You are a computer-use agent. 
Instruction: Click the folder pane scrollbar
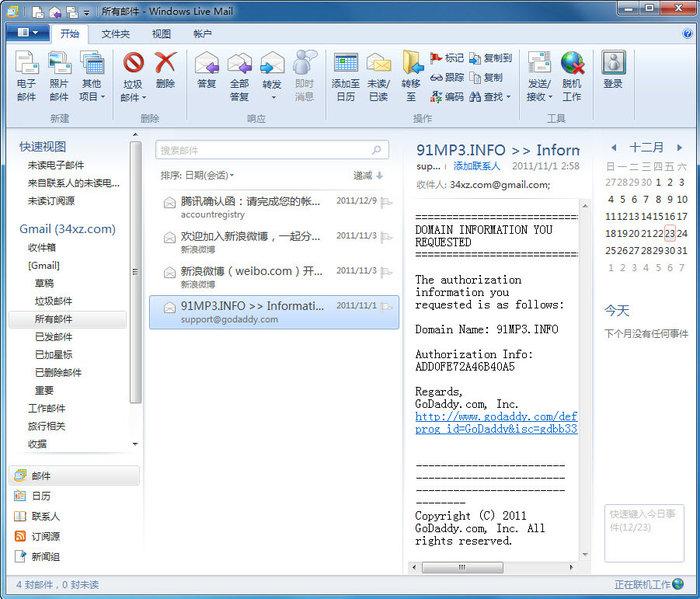[x=135, y=272]
